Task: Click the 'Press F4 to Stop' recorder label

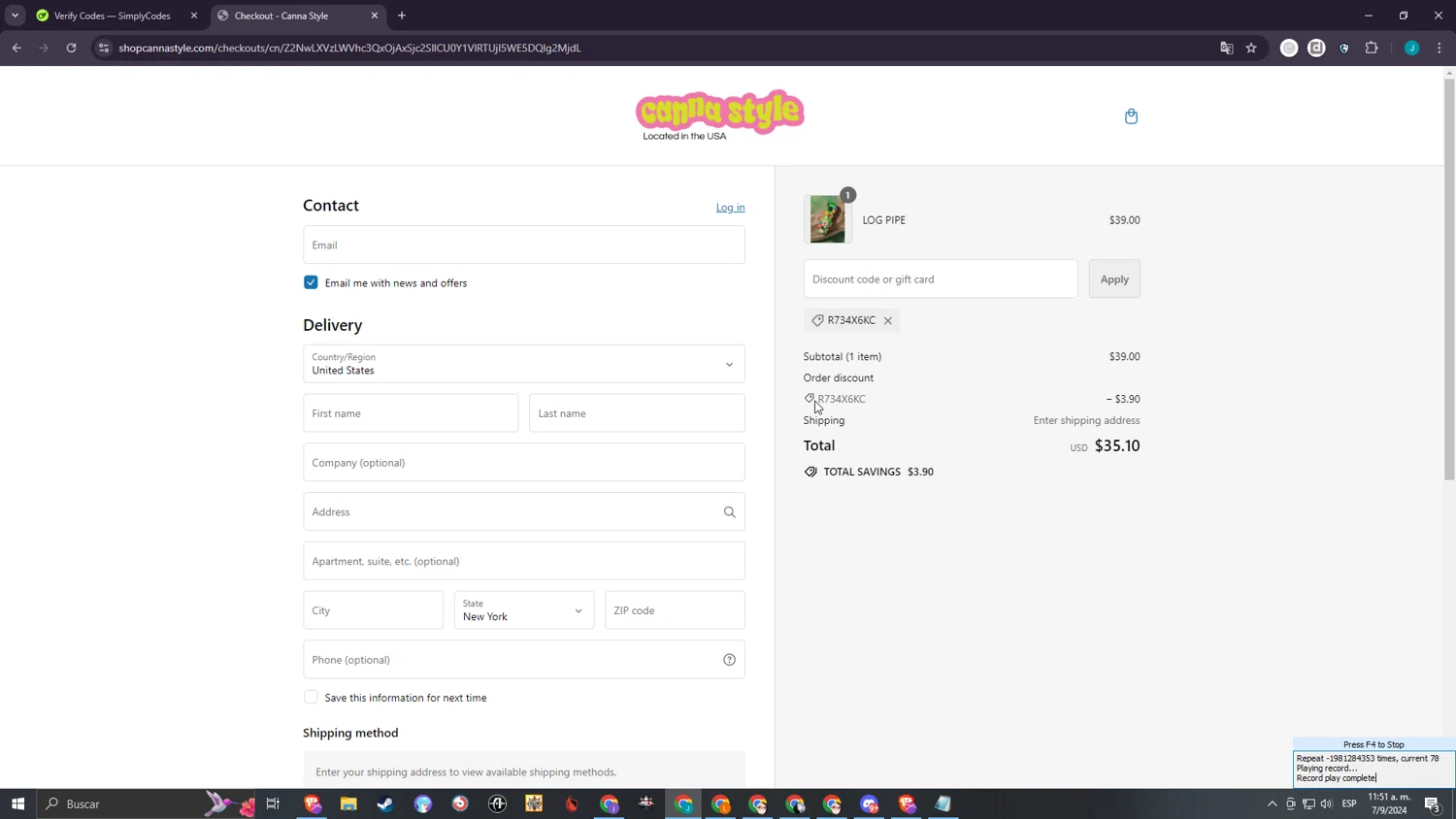Action: [x=1373, y=744]
